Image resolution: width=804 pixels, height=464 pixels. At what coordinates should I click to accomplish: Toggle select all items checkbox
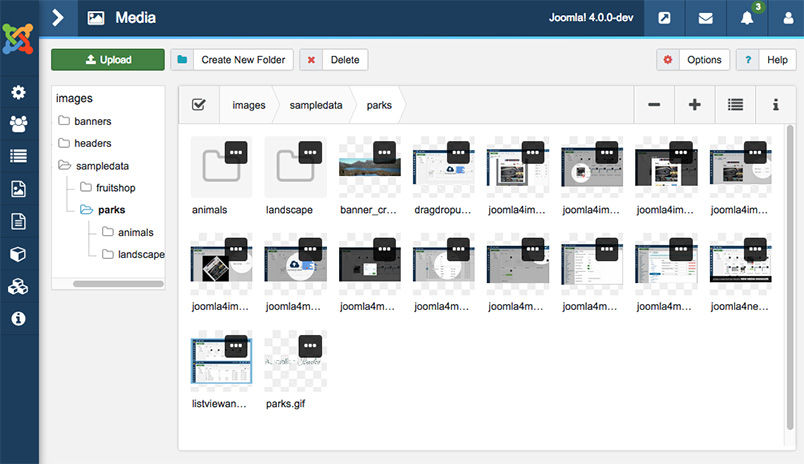199,105
